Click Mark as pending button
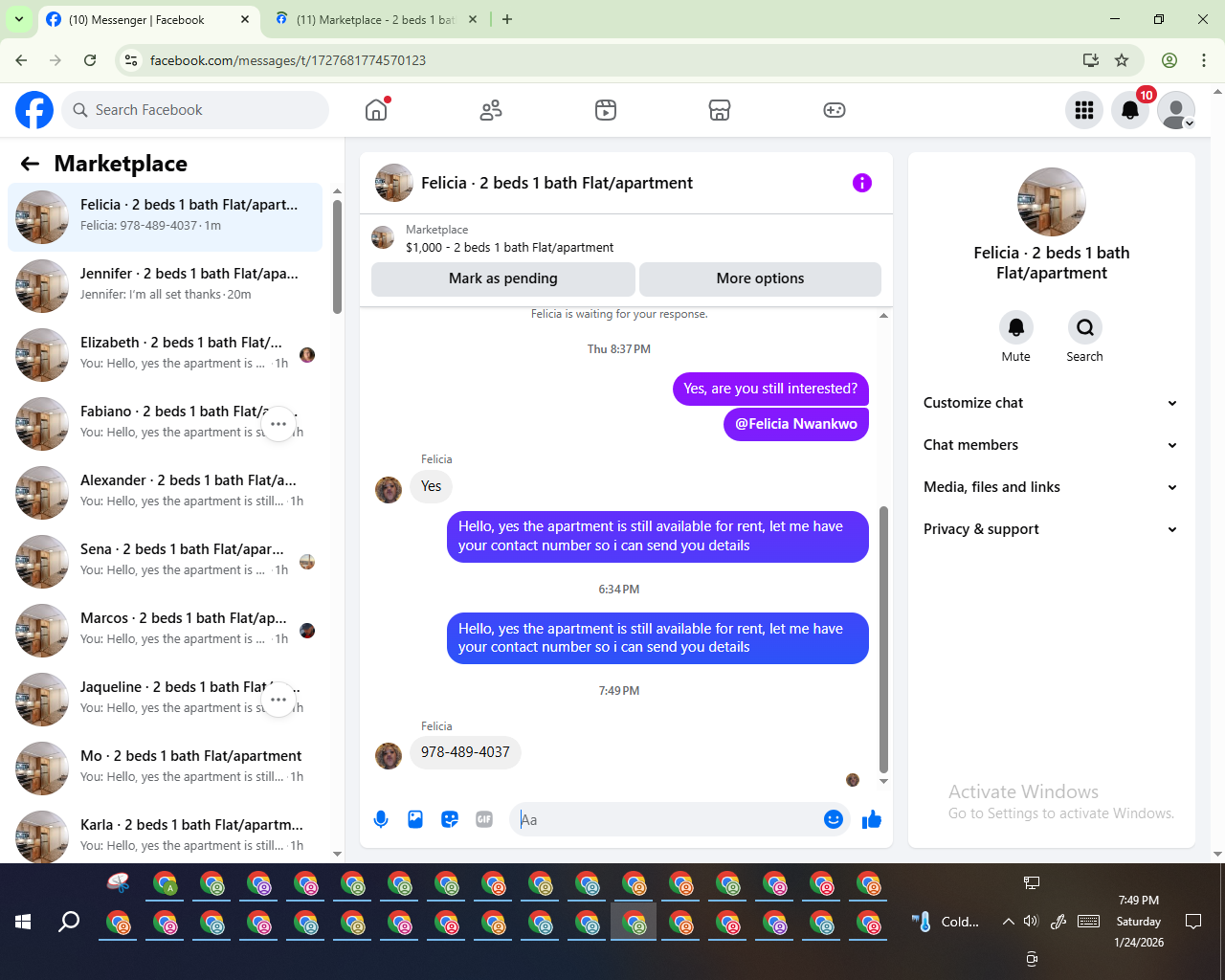Screen dimensions: 1225x980 click(503, 278)
